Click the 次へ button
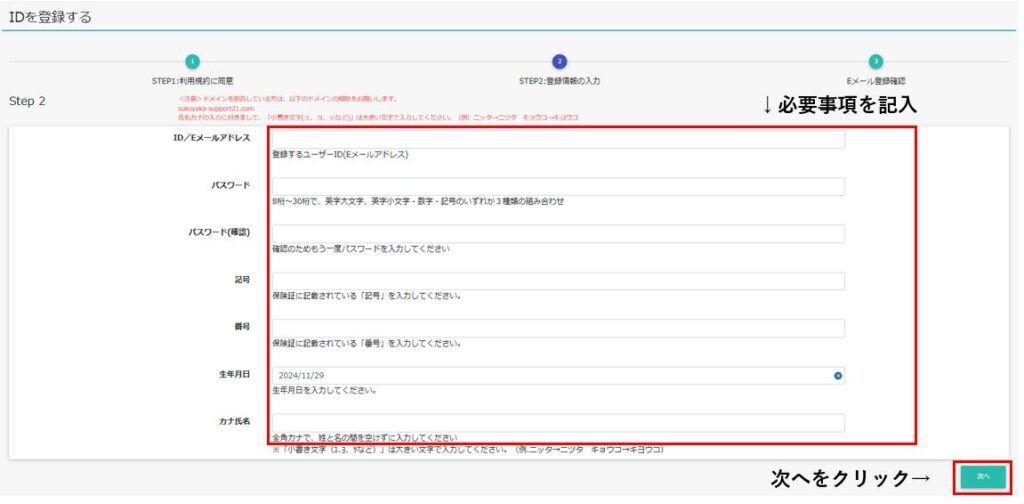Viewport: 1024px width, 504px height. click(x=983, y=477)
